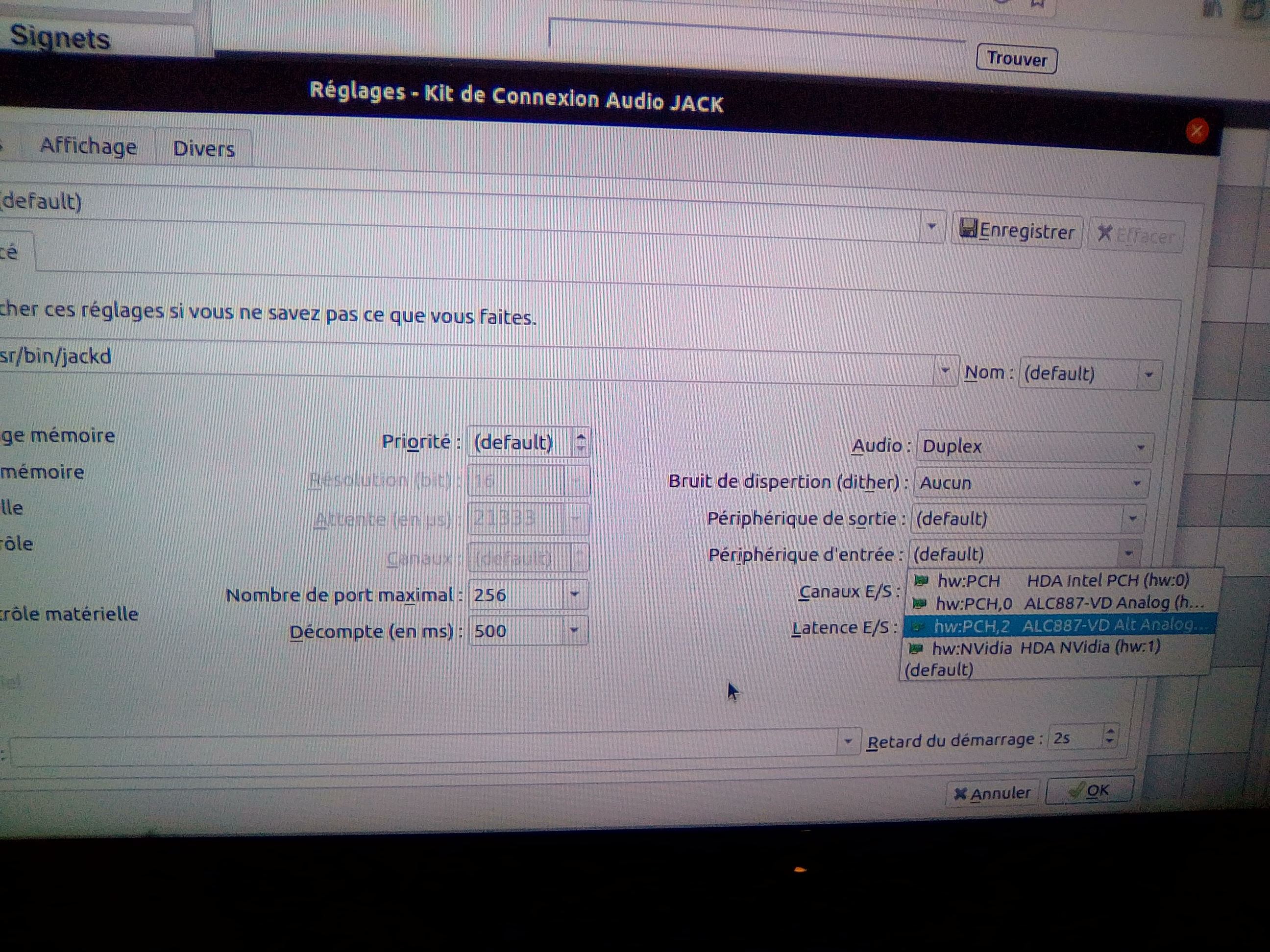Click the Enregistrer save button

coord(1017,231)
